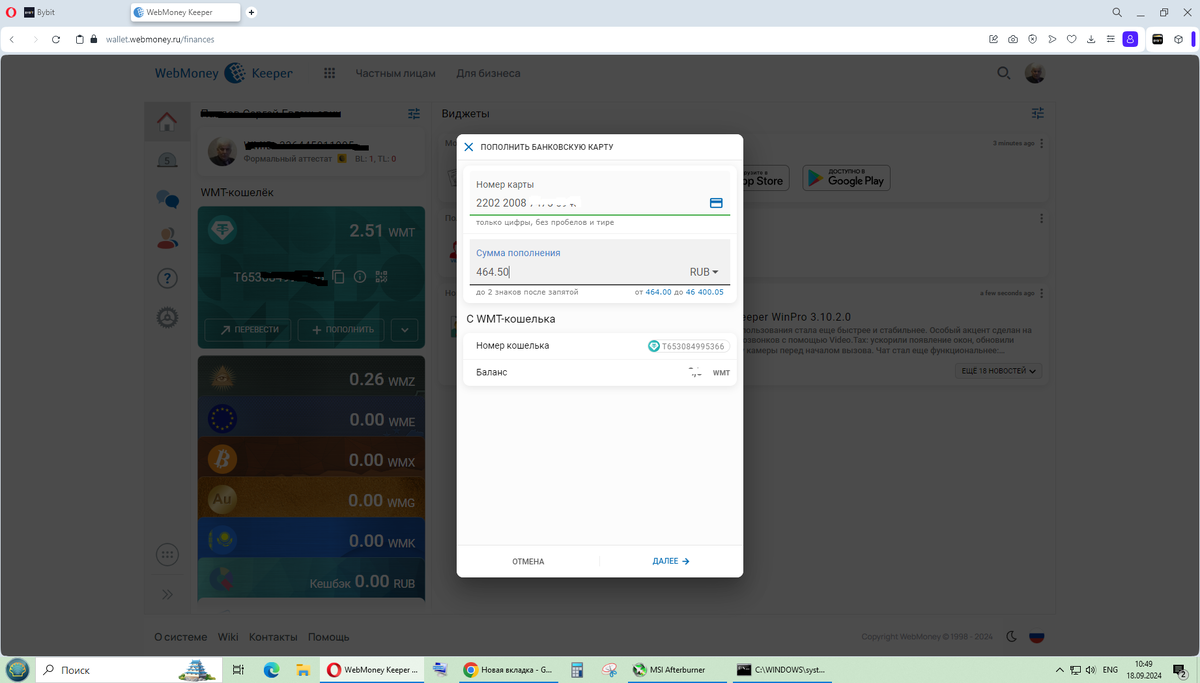Viewport: 1200px width, 683px height.
Task: Open the invoices sidebar icon with badge 5
Action: [x=167, y=161]
